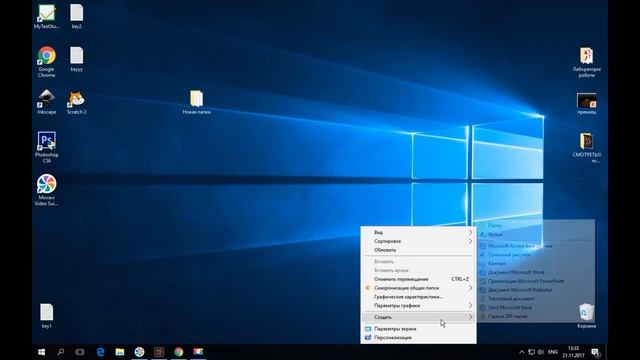Create new Ярлык from the submenu
Image resolution: width=640 pixels, height=360 pixels.
[536, 234]
